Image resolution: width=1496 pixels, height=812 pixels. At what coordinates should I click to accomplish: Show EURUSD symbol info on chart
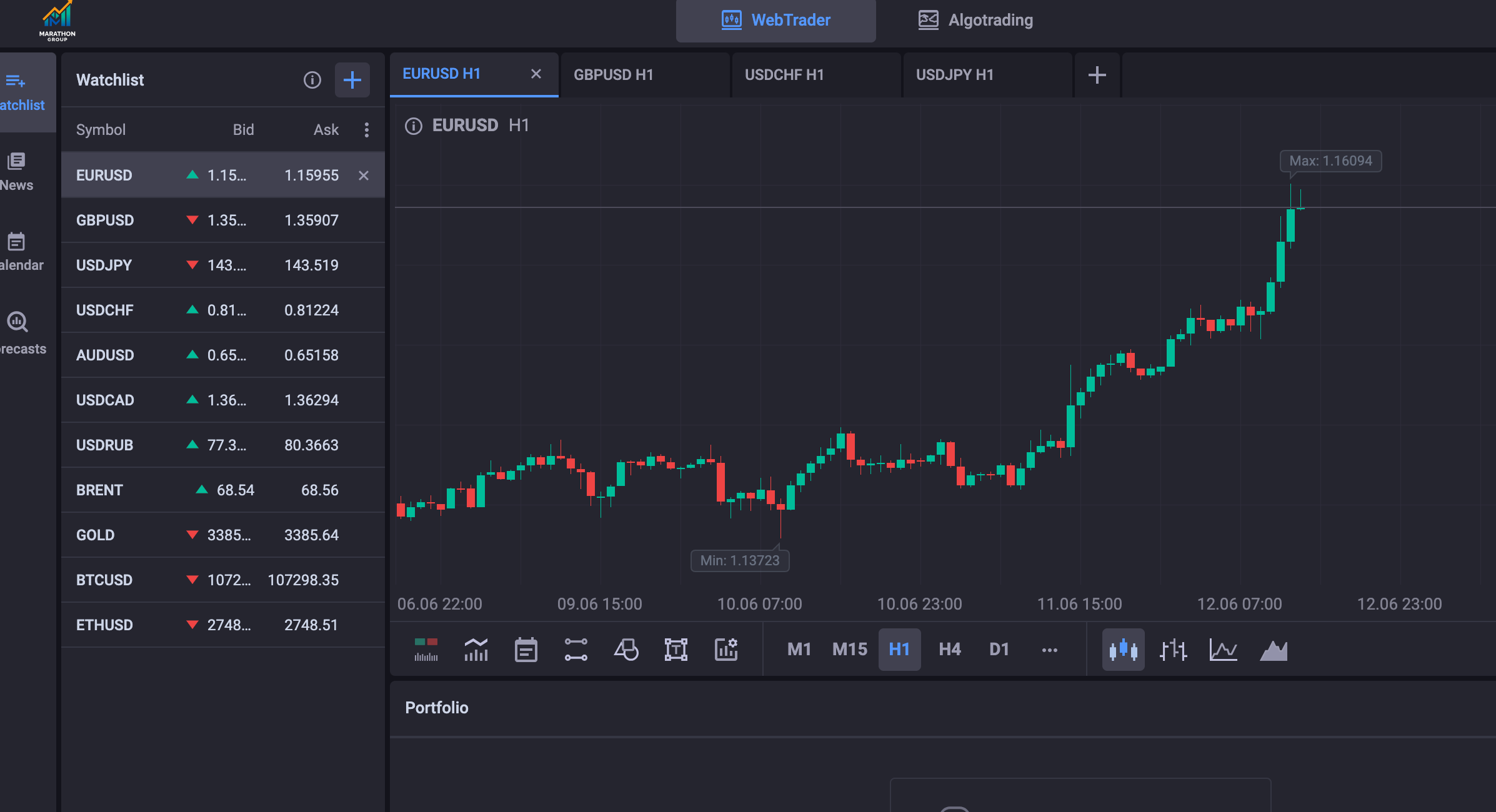pyautogui.click(x=414, y=126)
